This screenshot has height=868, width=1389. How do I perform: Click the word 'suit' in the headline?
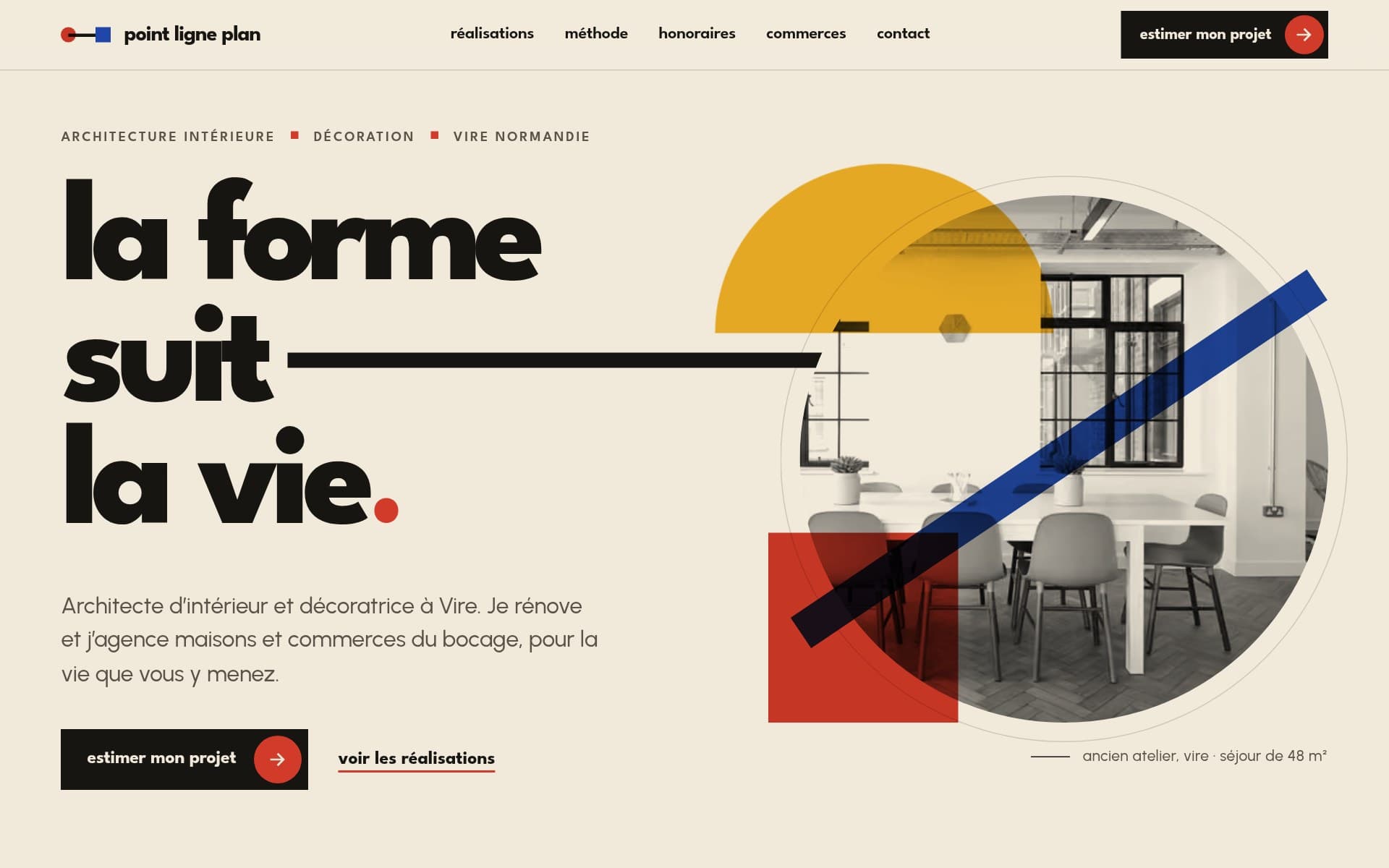pyautogui.click(x=169, y=354)
